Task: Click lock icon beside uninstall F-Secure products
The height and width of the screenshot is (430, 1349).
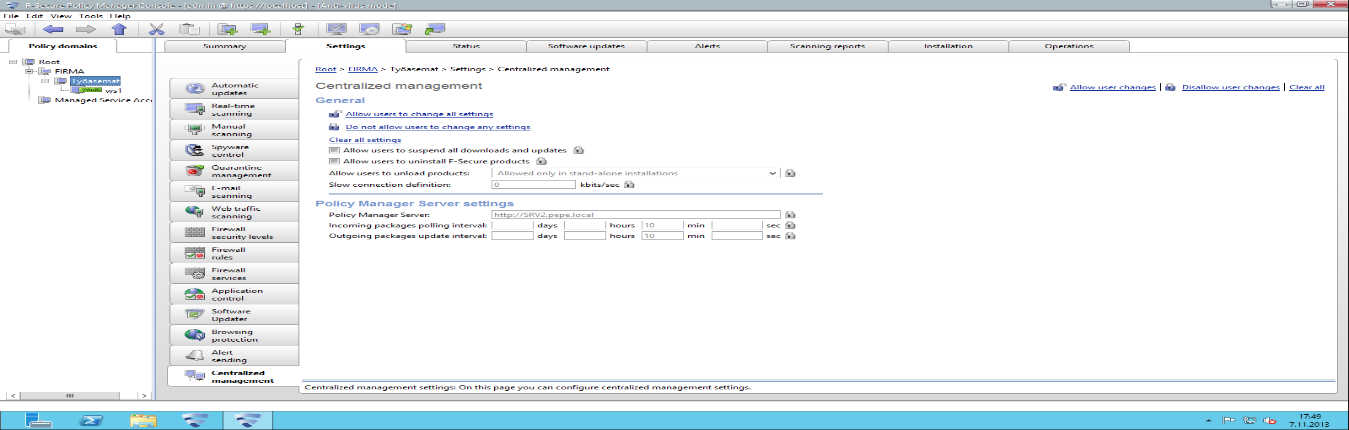Action: coord(541,160)
